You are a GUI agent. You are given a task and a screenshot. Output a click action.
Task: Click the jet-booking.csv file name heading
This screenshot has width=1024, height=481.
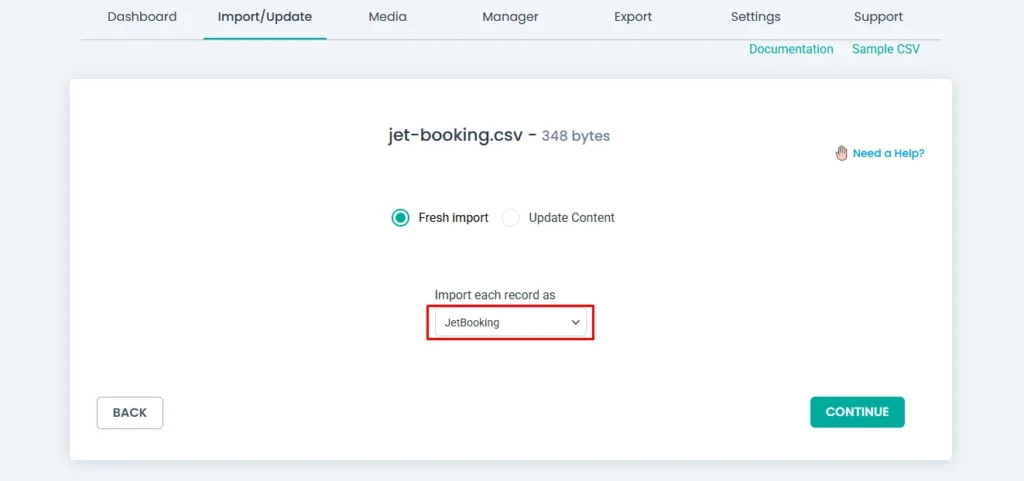click(455, 135)
